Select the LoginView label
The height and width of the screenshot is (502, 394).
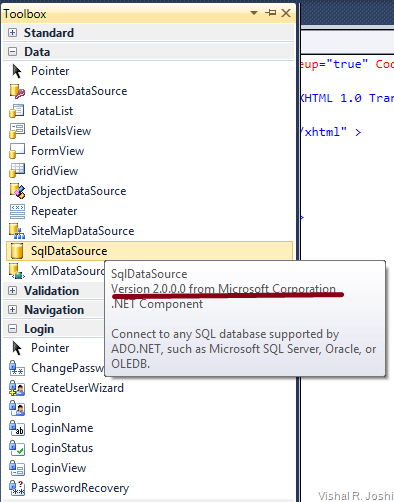[x=59, y=468]
